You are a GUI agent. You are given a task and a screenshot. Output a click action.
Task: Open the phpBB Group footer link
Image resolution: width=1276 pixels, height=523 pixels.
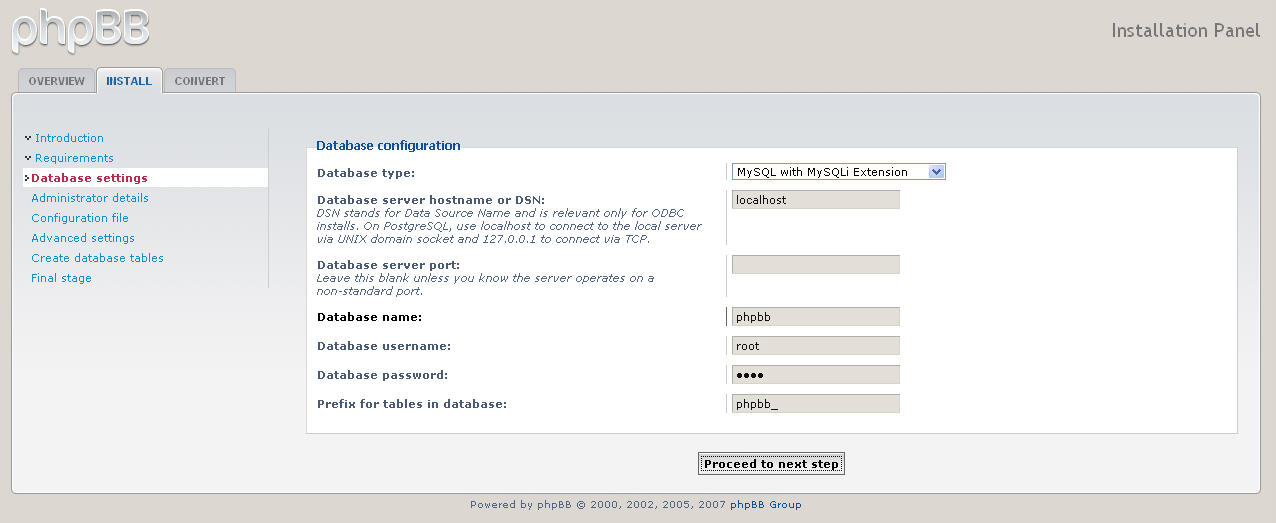coord(765,505)
